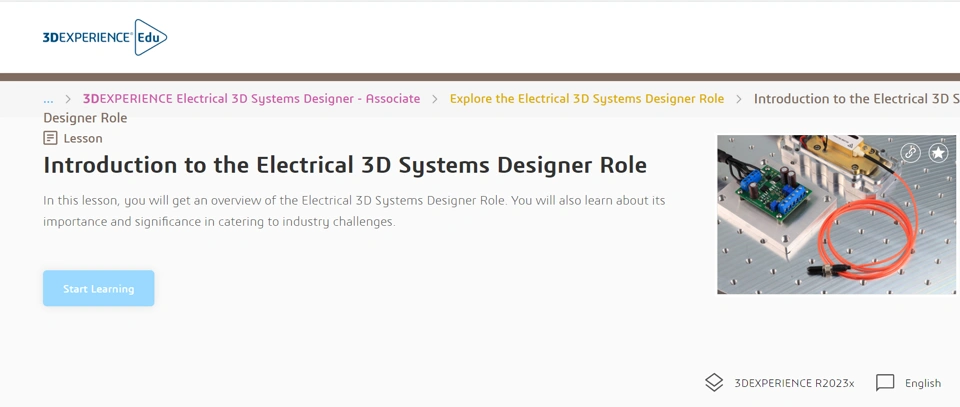Click the lesson title heading

pos(345,165)
